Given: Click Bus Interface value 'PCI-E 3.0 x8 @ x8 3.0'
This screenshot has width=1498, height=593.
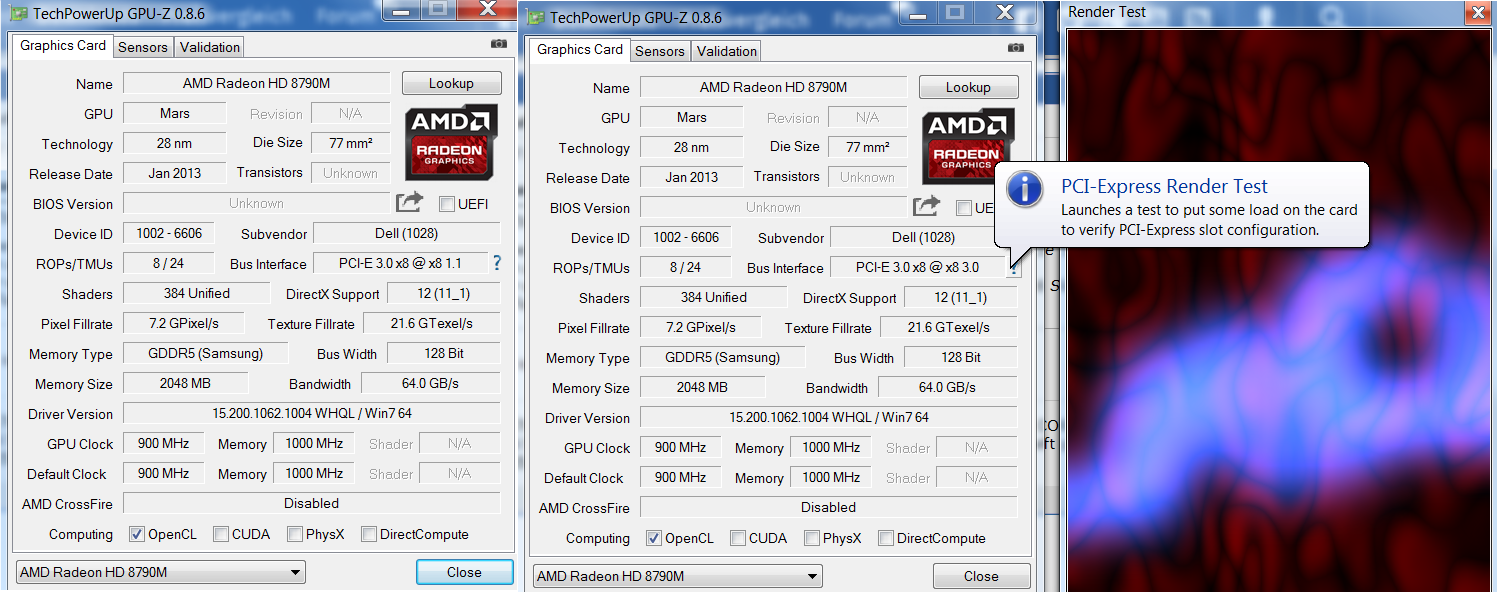Looking at the screenshot, I should pyautogui.click(x=918, y=267).
